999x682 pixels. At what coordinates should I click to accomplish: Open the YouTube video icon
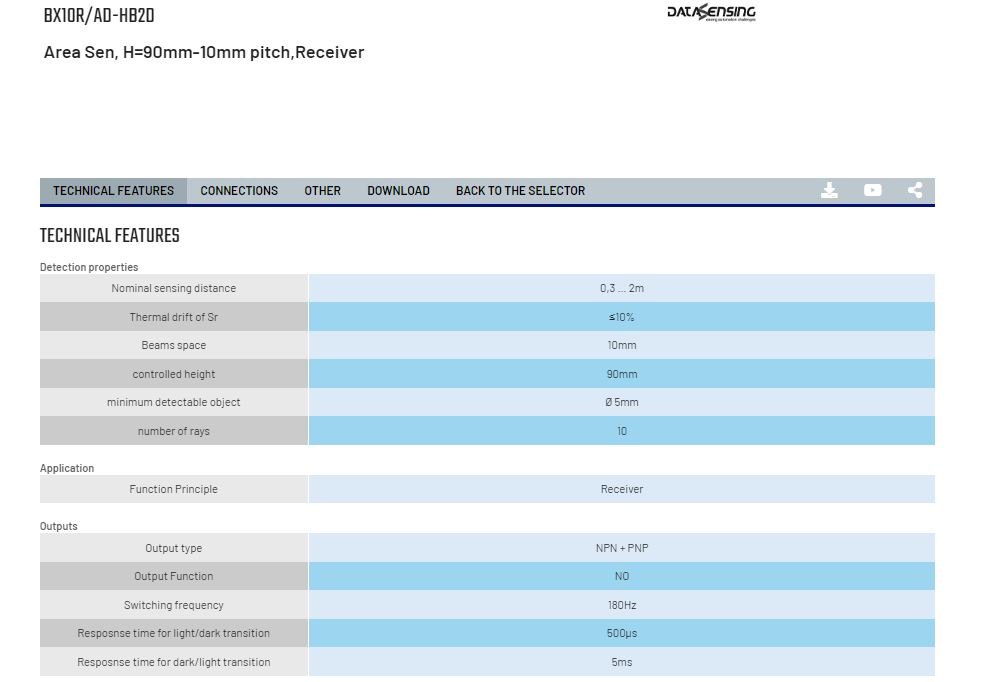(x=872, y=191)
